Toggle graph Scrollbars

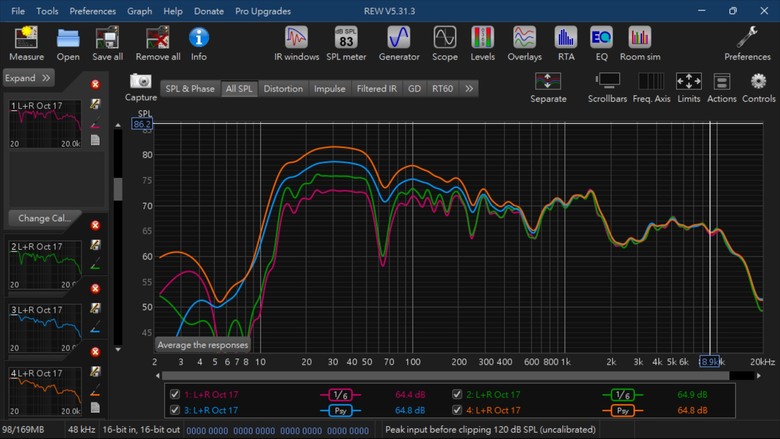(x=607, y=88)
